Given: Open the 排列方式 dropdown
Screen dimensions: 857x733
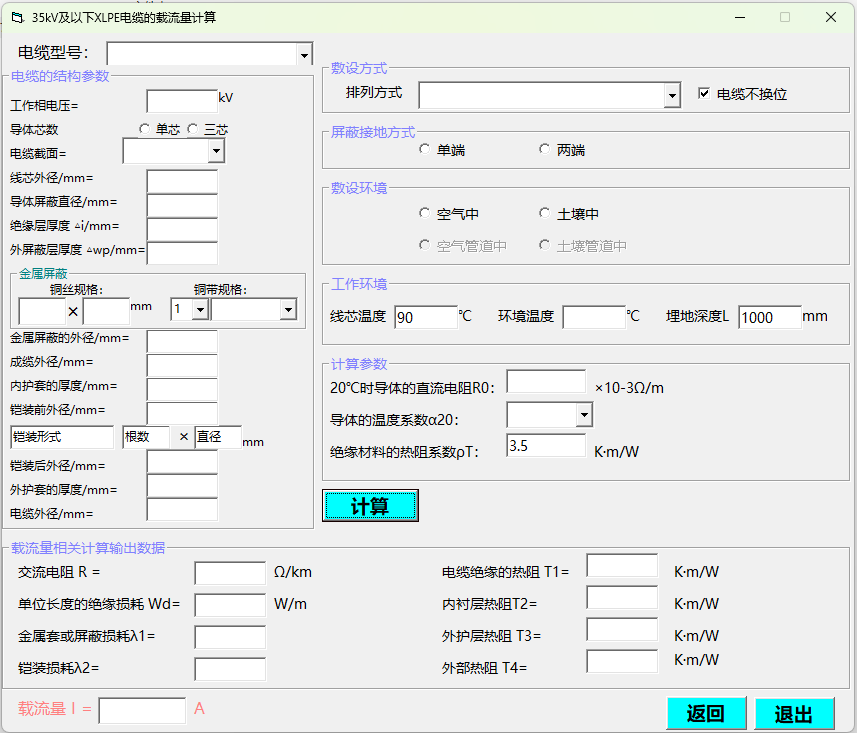Looking at the screenshot, I should pyautogui.click(x=672, y=96).
